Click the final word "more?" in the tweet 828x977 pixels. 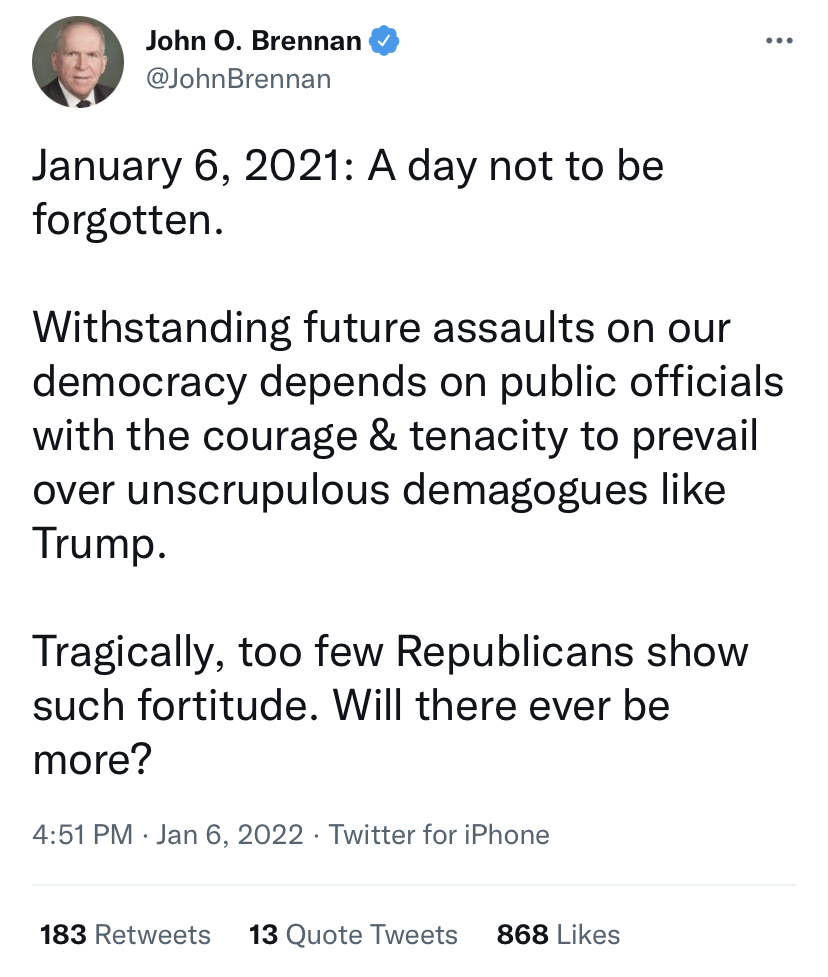point(91,761)
